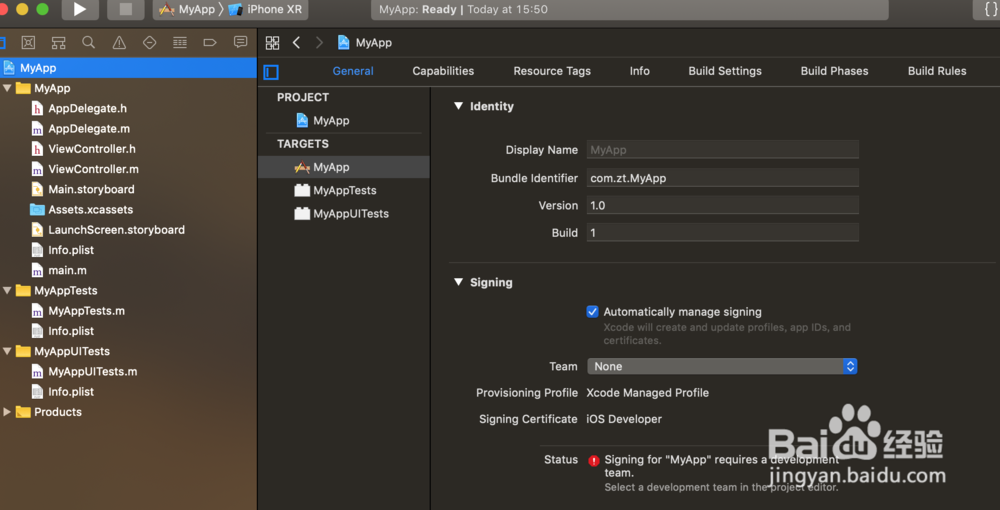Collapse the Signing section

(x=458, y=282)
